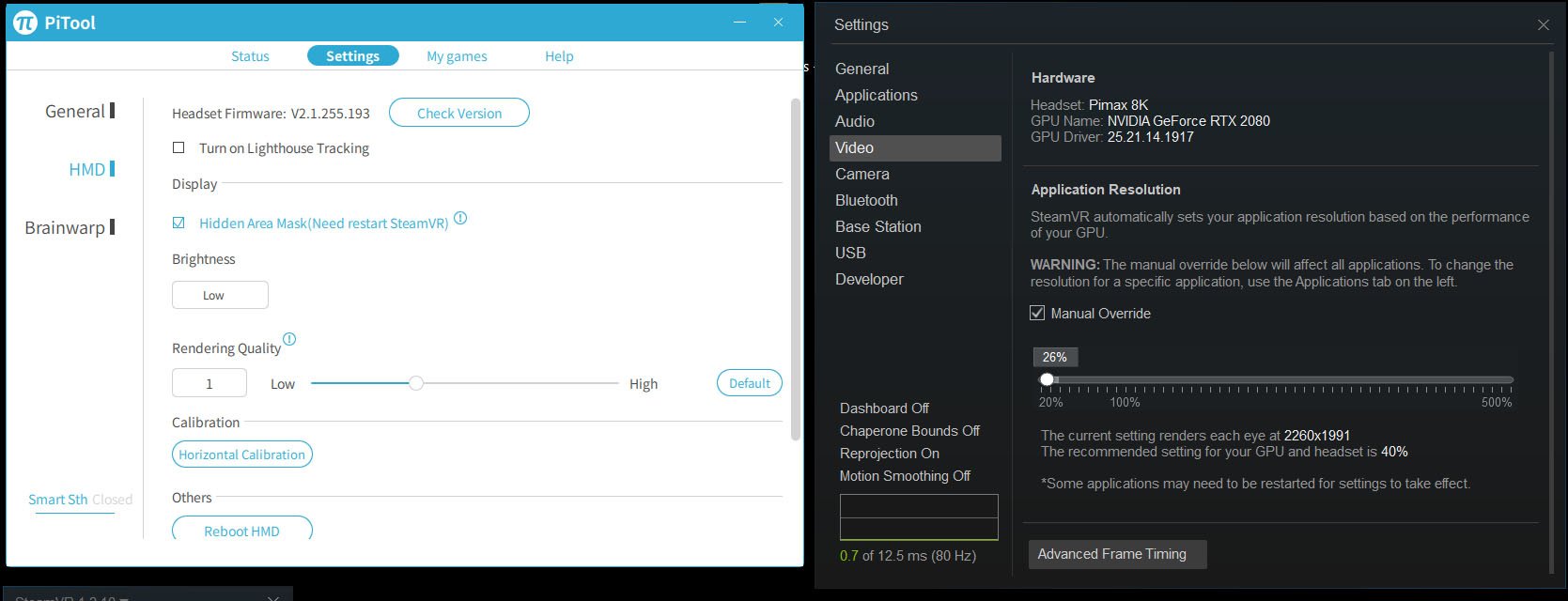Open Advanced Frame Timing in SteamVR
Viewport: 1568px width, 601px height.
click(1117, 554)
